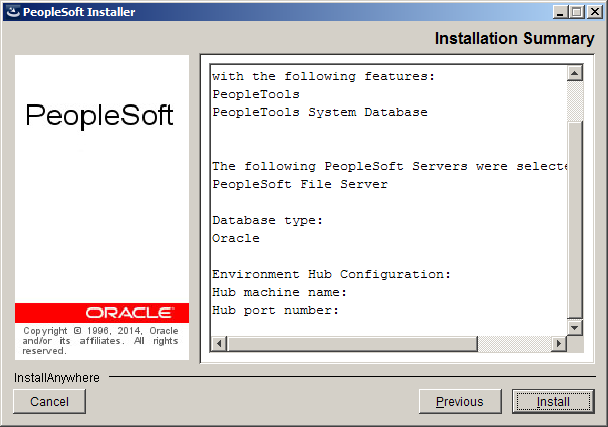Screen dimensions: 608x427
Task: Click the 'Hub machine name:' text line
Action: 280,292
